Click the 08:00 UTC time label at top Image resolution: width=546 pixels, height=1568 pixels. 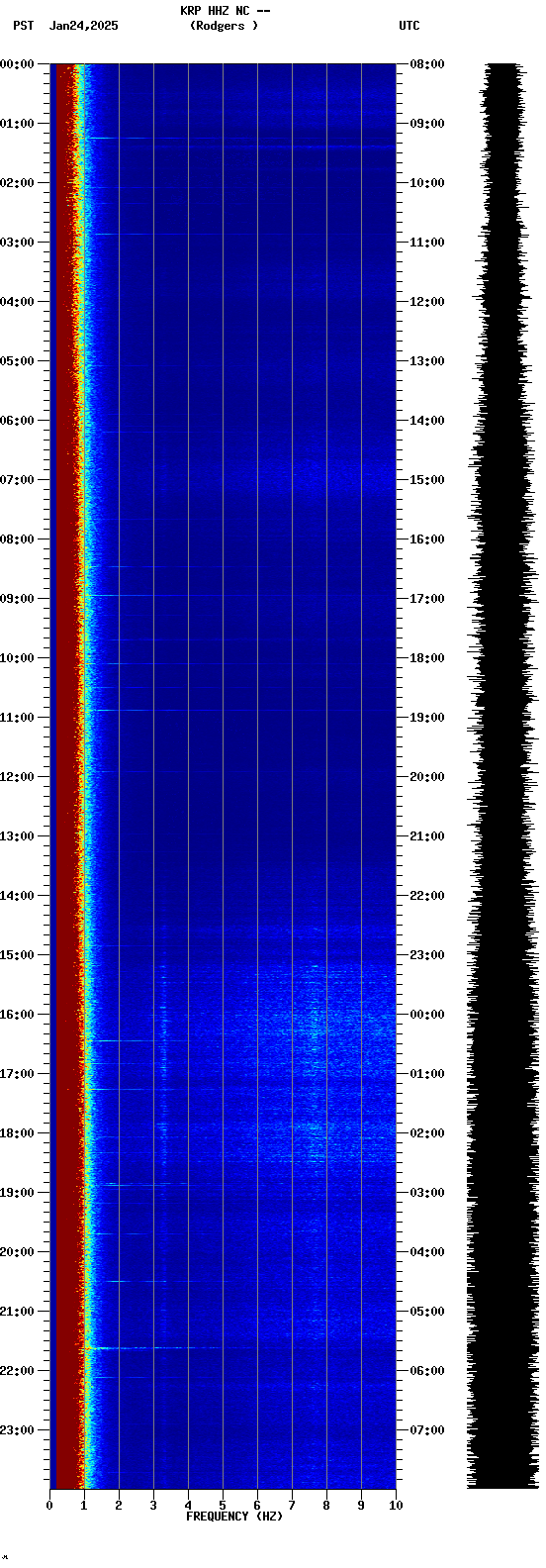(427, 64)
